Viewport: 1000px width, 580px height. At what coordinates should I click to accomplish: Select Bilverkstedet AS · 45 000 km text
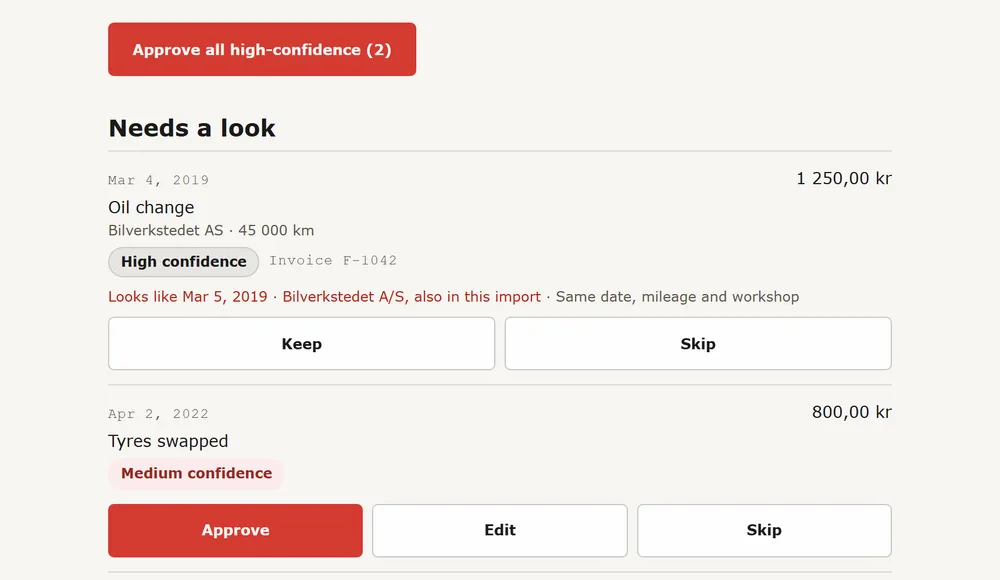pos(211,230)
